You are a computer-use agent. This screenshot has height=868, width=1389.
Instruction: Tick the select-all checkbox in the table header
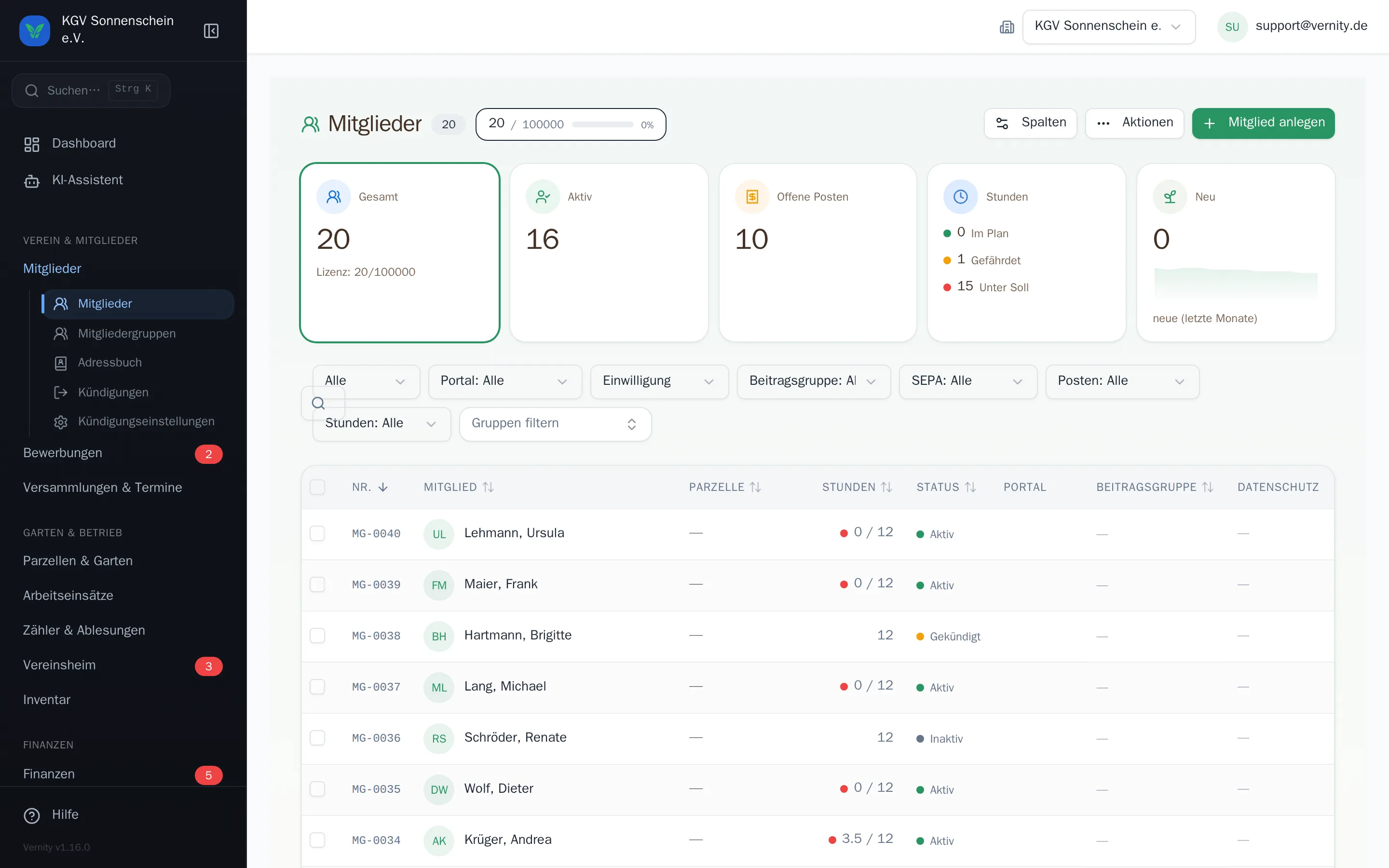[x=317, y=487]
